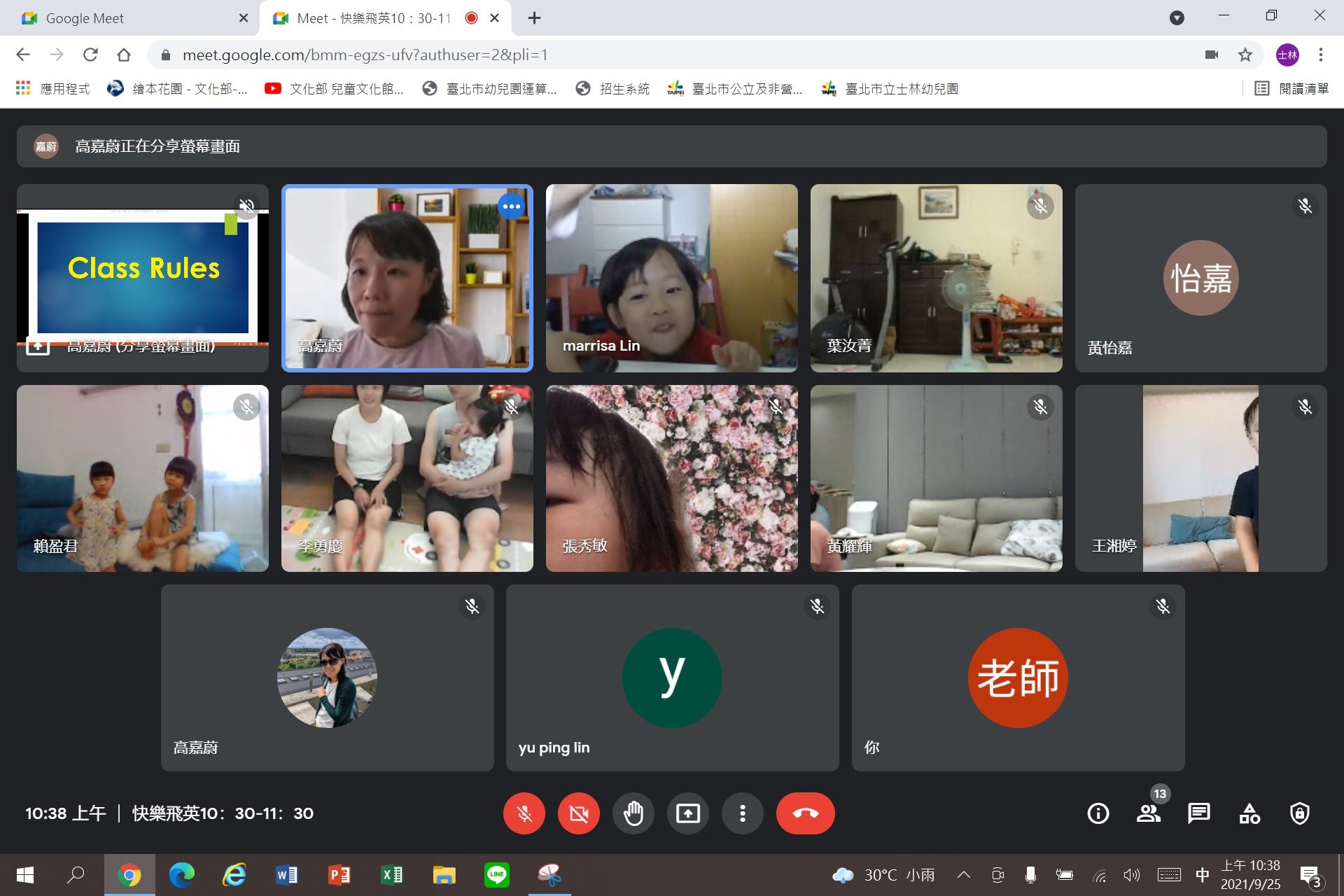Open blue options menu on 高嘉蔚 tile
Image resolution: width=1344 pixels, height=896 pixels.
[x=512, y=206]
